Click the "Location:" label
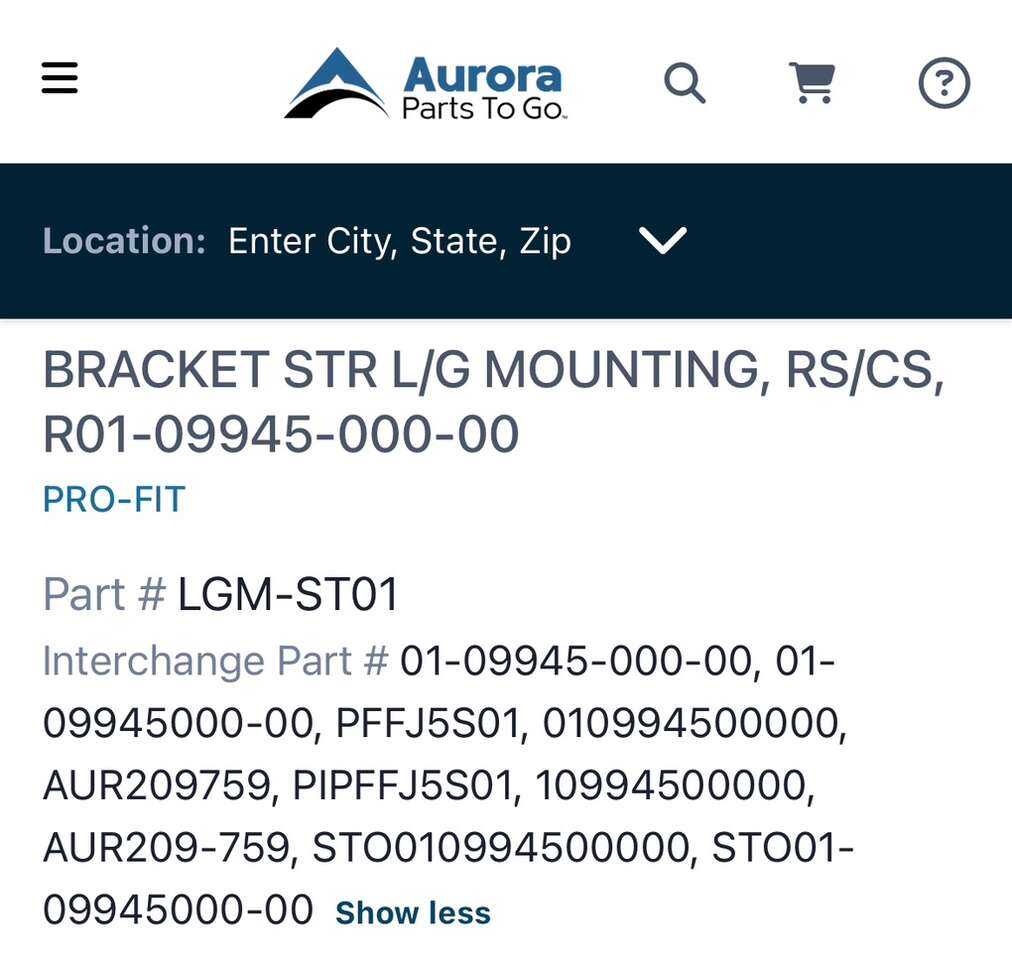This screenshot has height=960, width=1012. coord(124,241)
